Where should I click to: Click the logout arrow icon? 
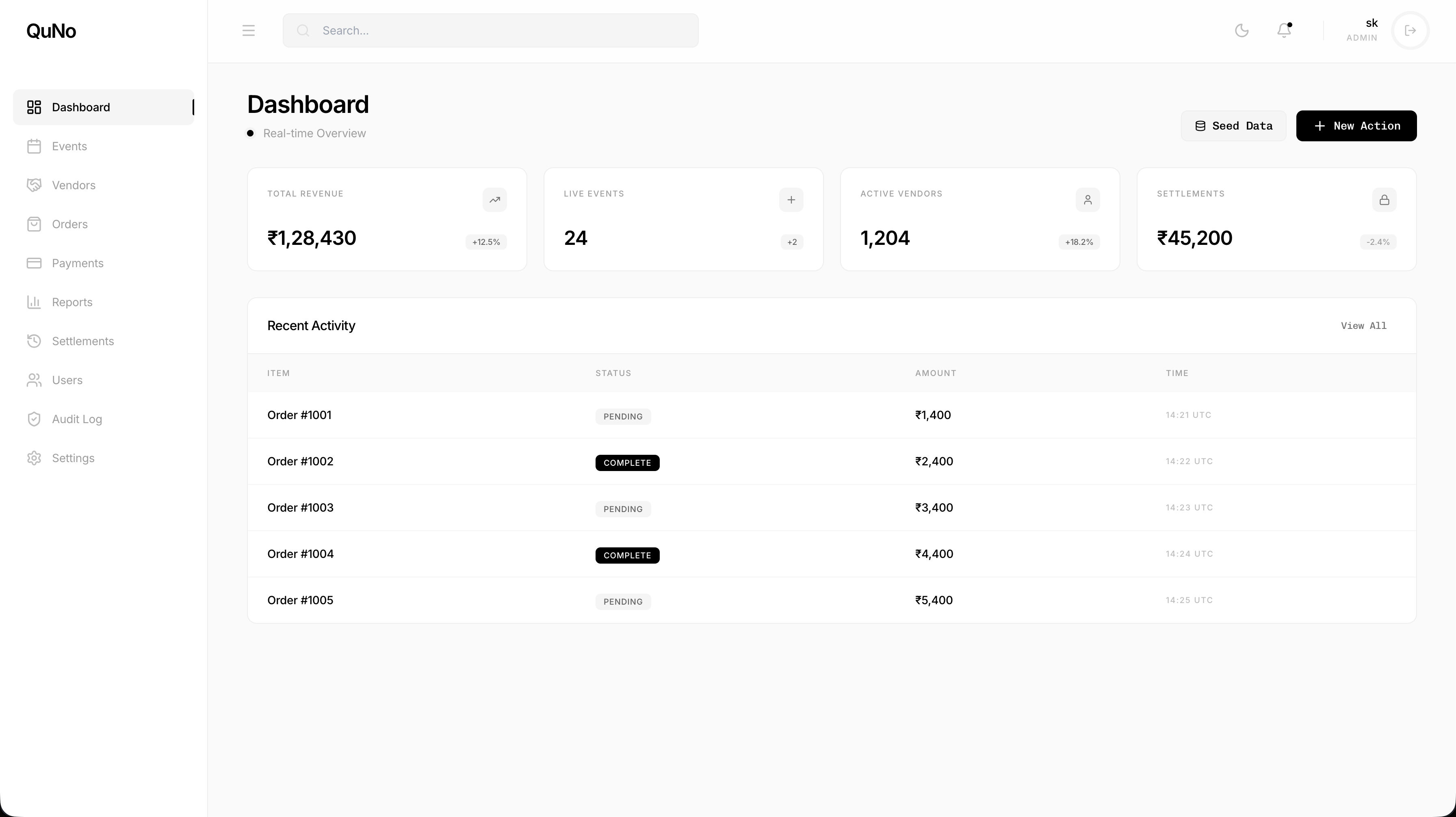tap(1410, 30)
